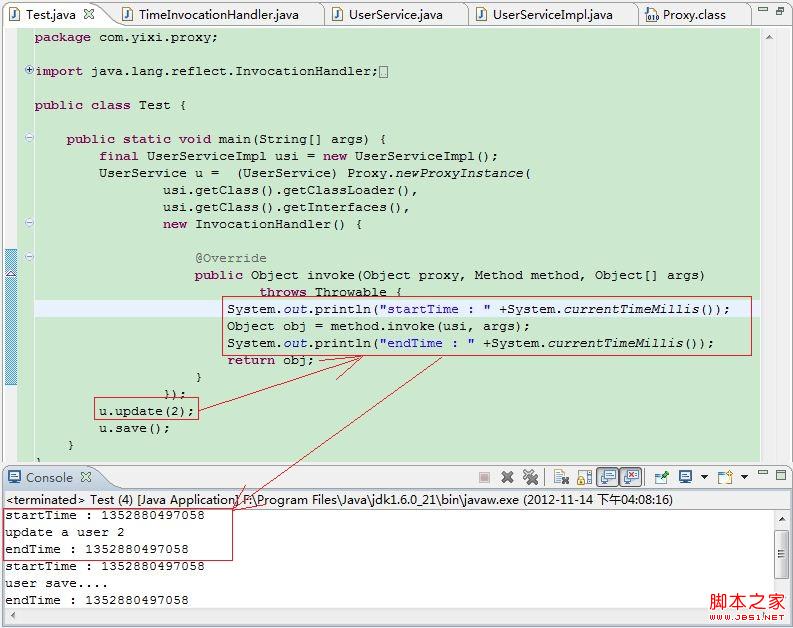
Task: Close the Test.java tab
Action: tap(89, 14)
